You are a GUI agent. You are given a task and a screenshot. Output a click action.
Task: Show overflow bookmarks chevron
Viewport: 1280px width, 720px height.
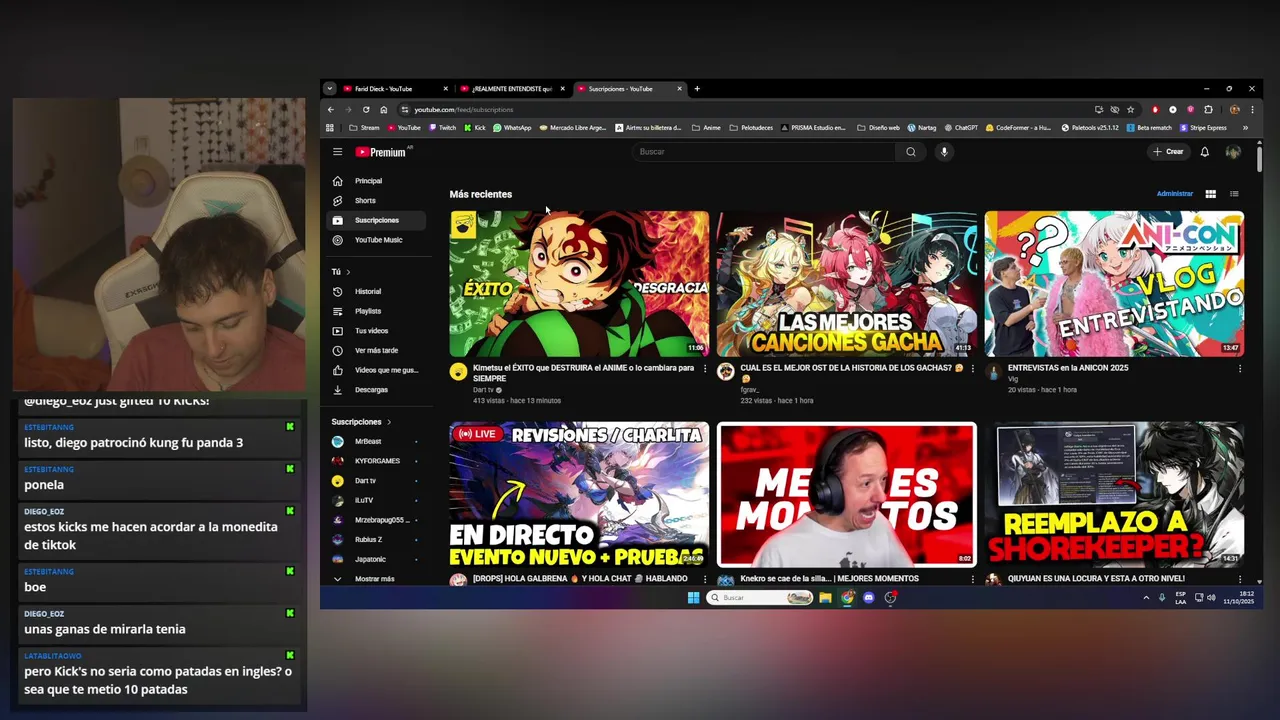pyautogui.click(x=1245, y=128)
